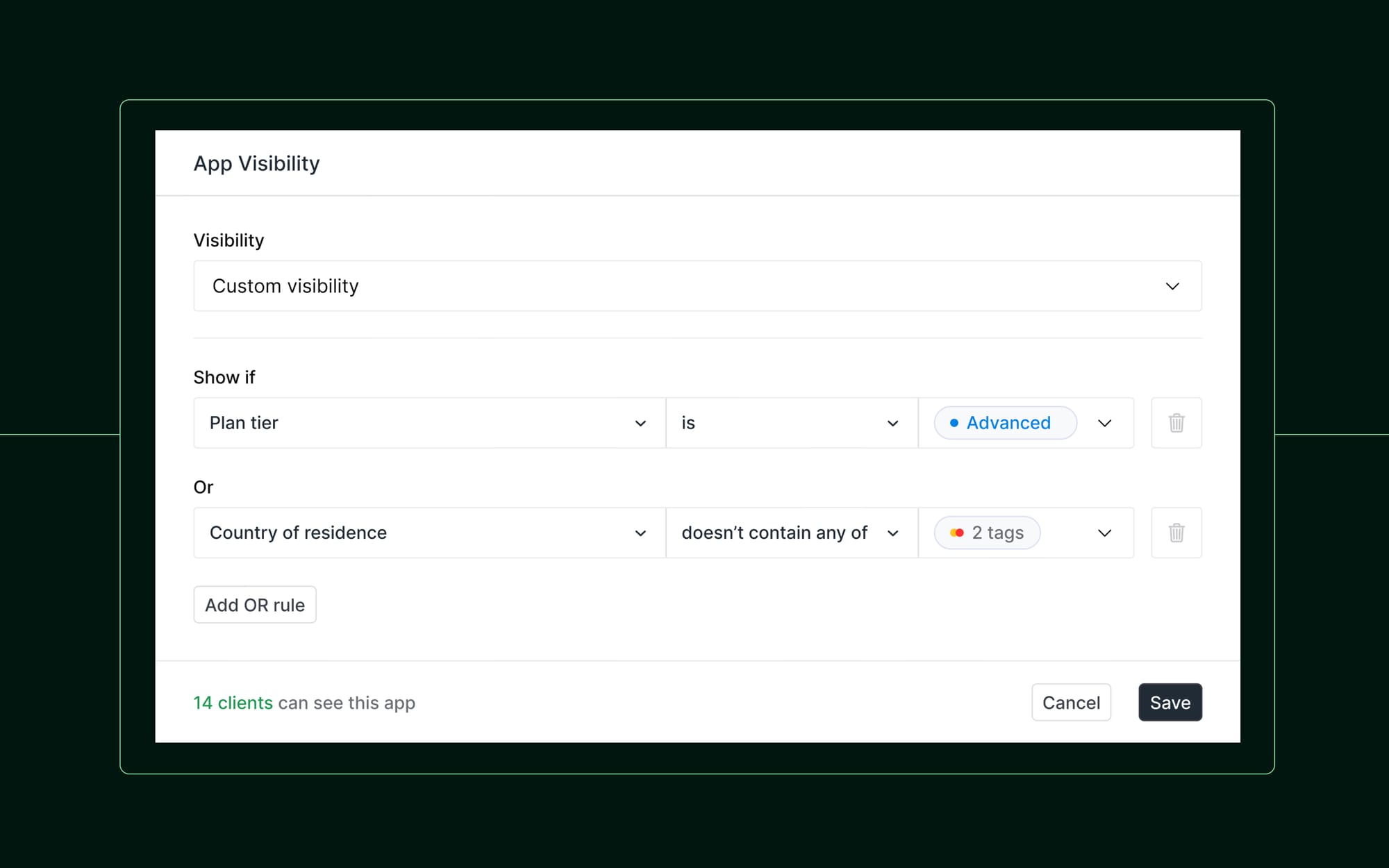Open the Custom visibility dropdown
This screenshot has height=868, width=1389.
point(697,286)
